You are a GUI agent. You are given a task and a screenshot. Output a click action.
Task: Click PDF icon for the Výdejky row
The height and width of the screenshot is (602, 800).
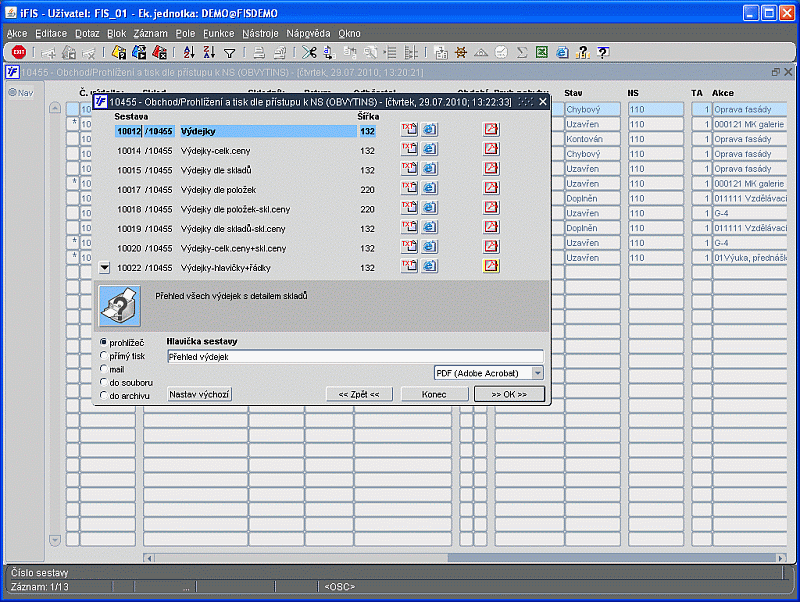pyautogui.click(x=491, y=129)
